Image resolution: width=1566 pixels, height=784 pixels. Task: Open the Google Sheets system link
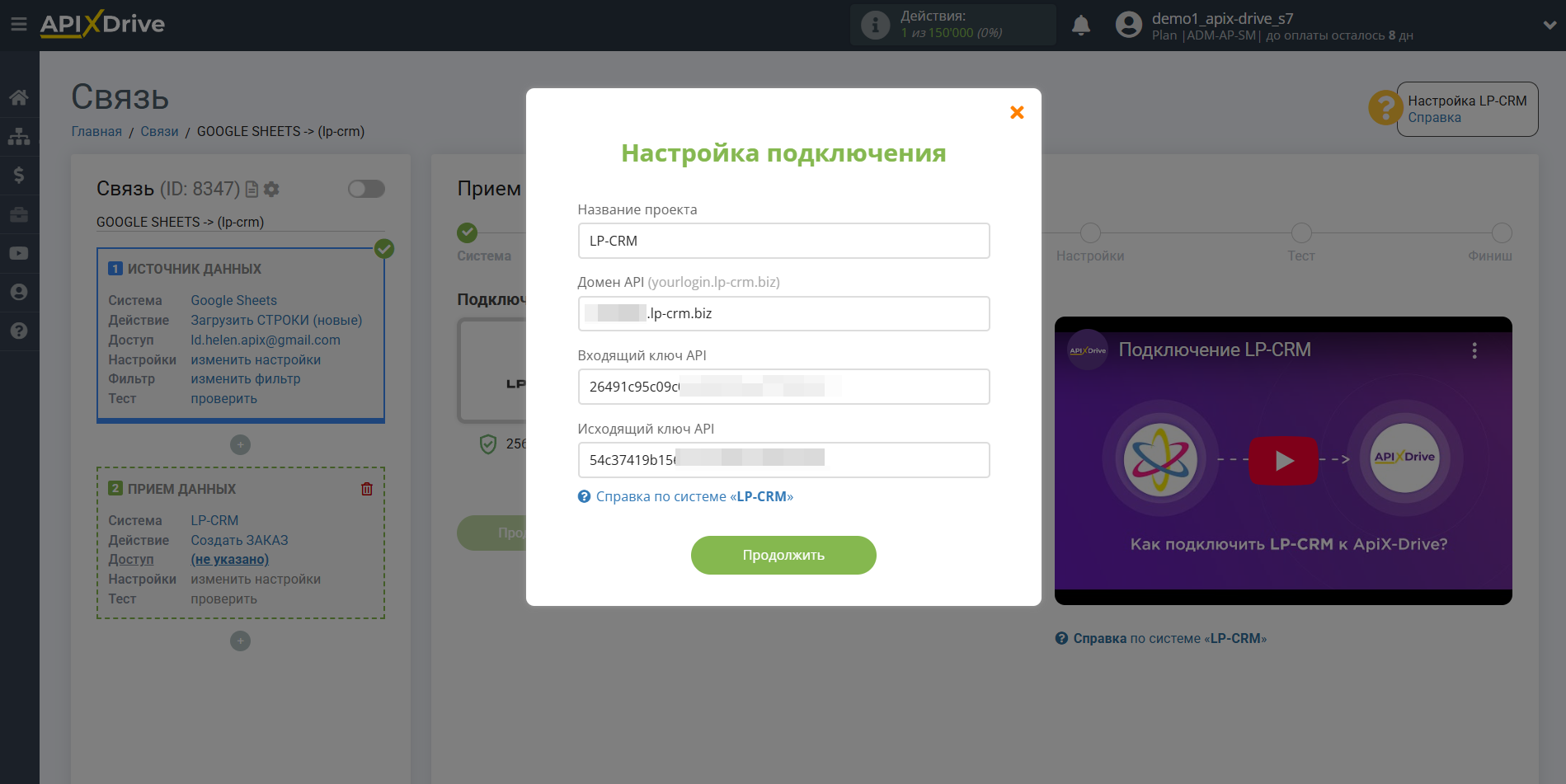[233, 300]
